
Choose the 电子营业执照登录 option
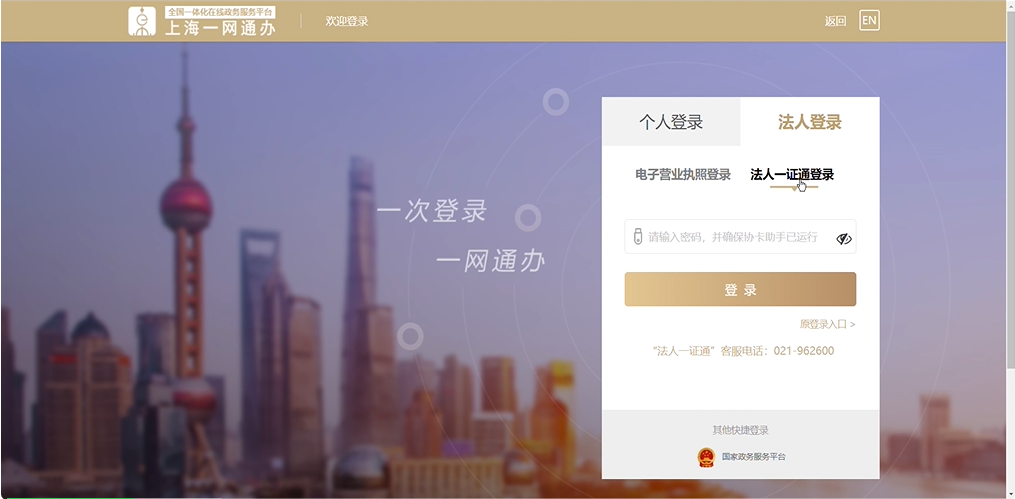683,175
